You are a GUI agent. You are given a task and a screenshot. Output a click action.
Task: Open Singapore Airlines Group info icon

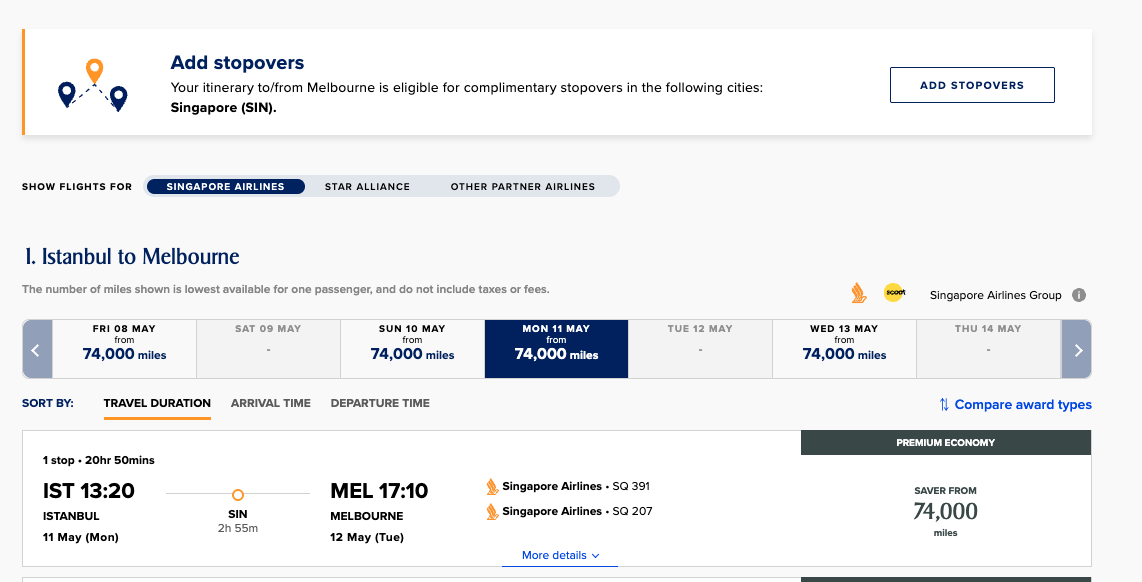coord(1079,295)
